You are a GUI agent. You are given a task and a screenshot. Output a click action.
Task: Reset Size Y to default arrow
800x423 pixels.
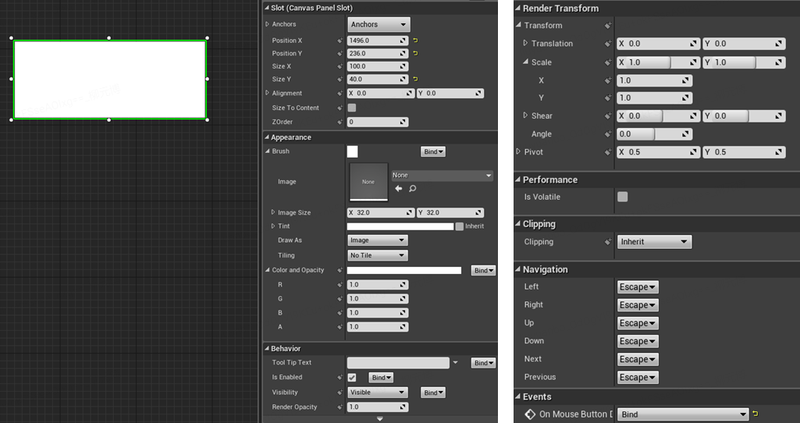point(415,79)
